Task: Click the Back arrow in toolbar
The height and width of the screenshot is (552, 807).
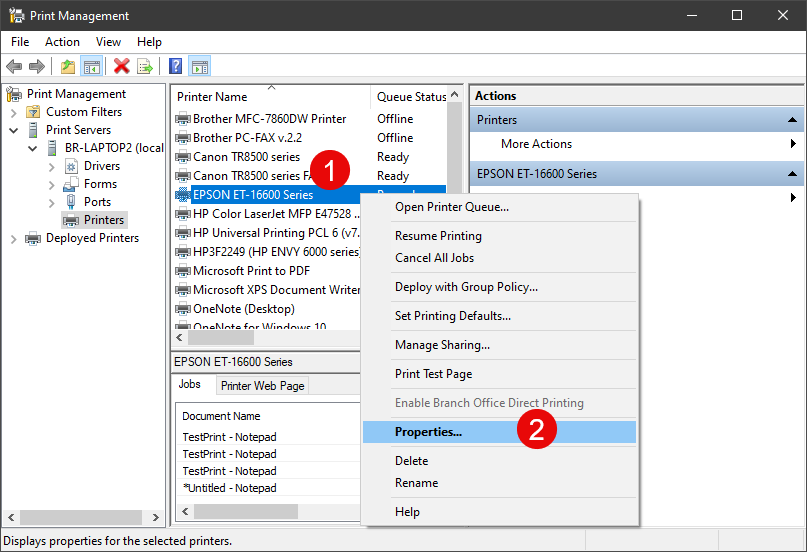Action: pos(14,67)
